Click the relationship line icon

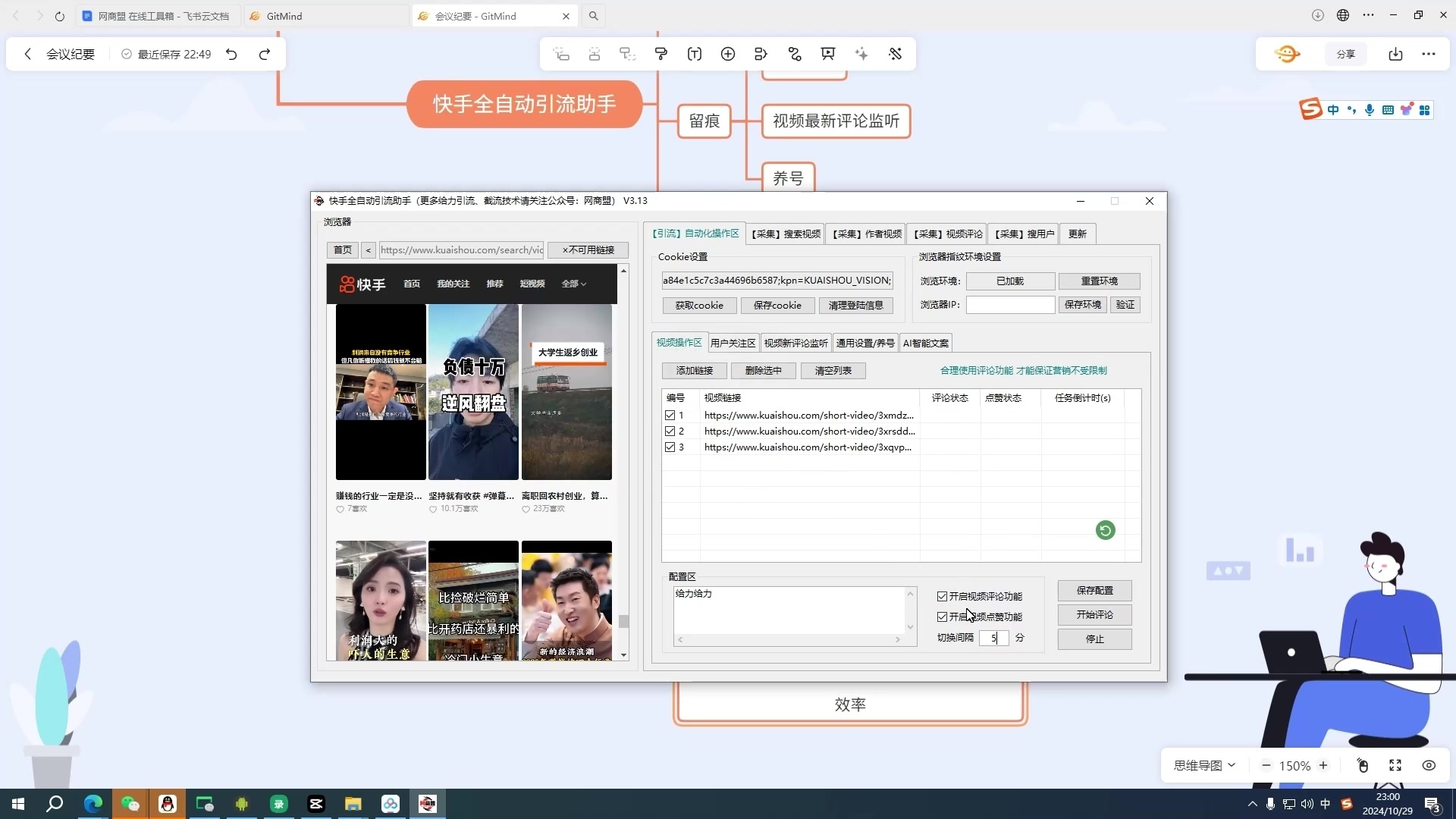pos(795,54)
